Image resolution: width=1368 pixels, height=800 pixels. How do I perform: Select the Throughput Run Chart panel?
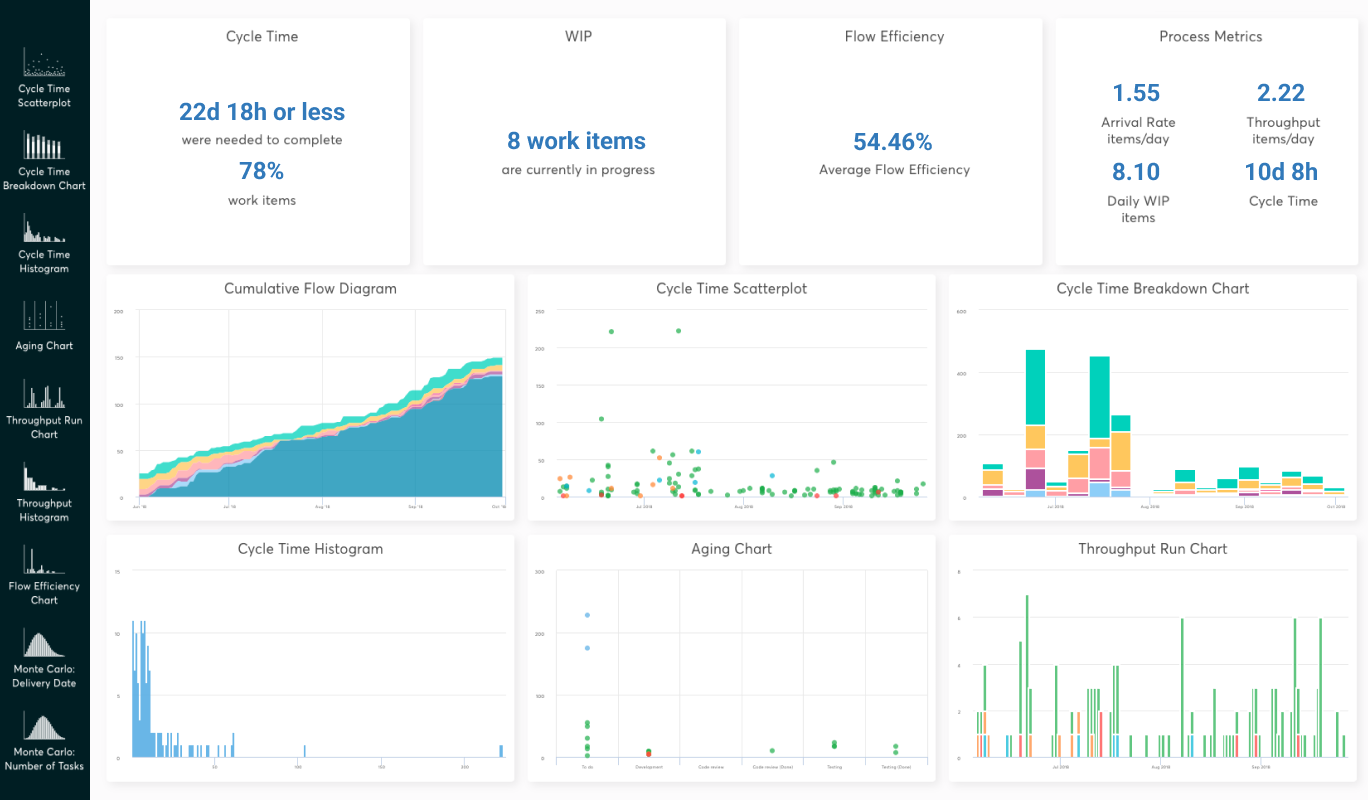pyautogui.click(x=1152, y=665)
